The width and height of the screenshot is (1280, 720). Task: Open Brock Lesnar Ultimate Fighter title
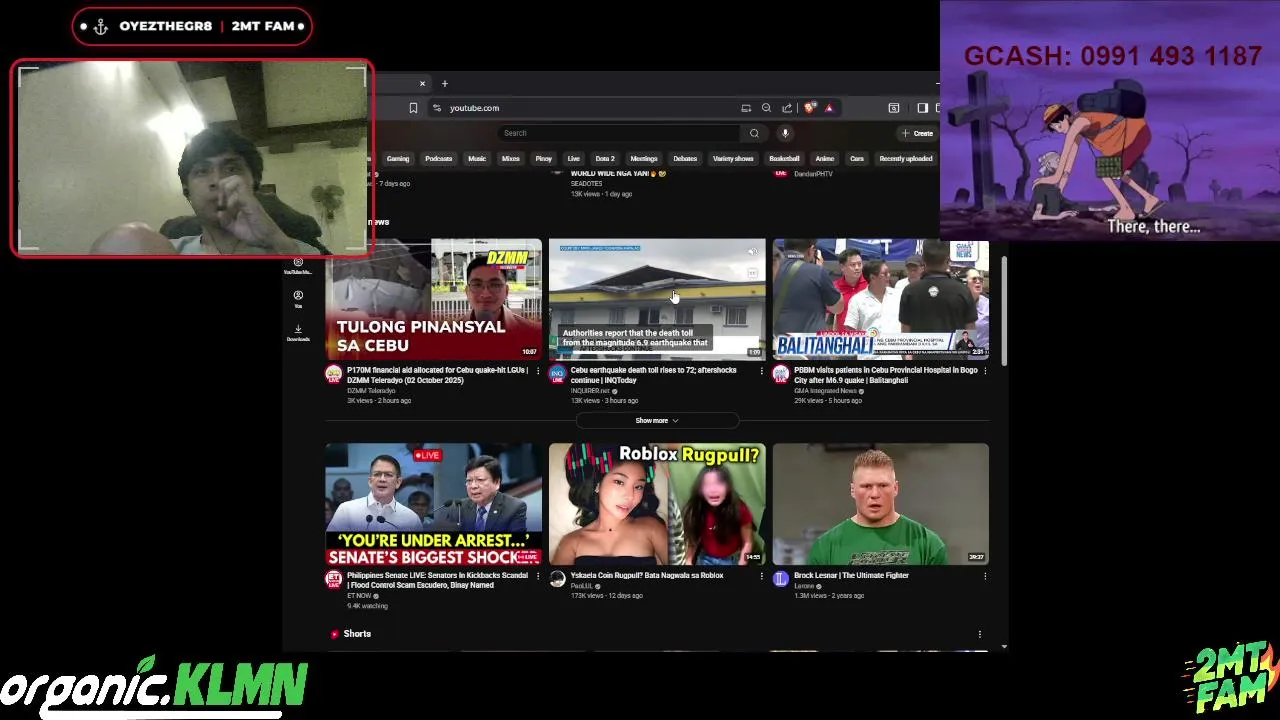coord(851,576)
